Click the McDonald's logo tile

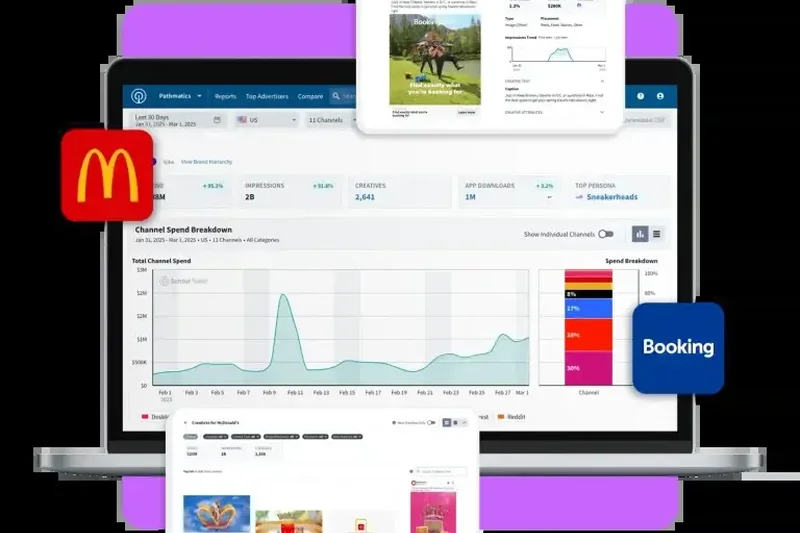(x=107, y=175)
